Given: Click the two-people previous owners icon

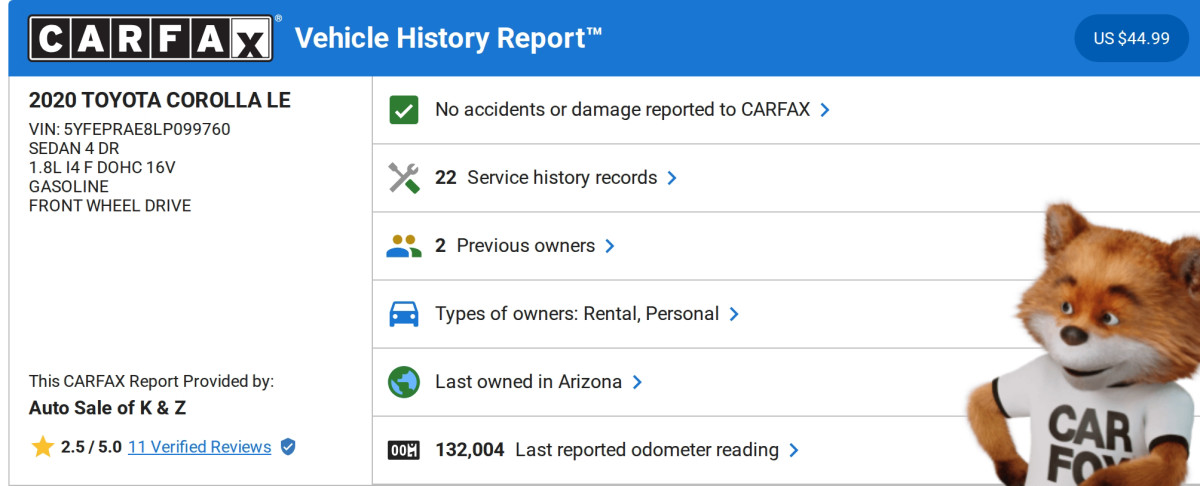Looking at the screenshot, I should tap(403, 246).
